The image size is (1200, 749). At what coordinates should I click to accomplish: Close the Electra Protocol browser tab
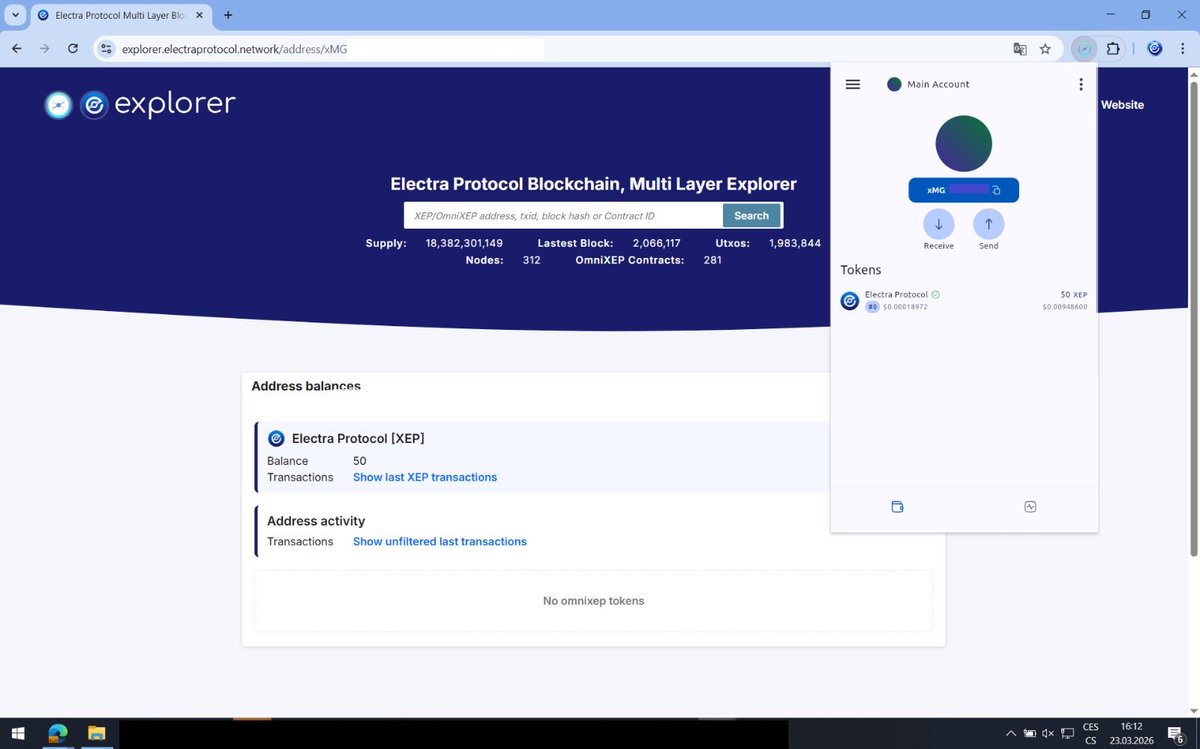point(199,15)
